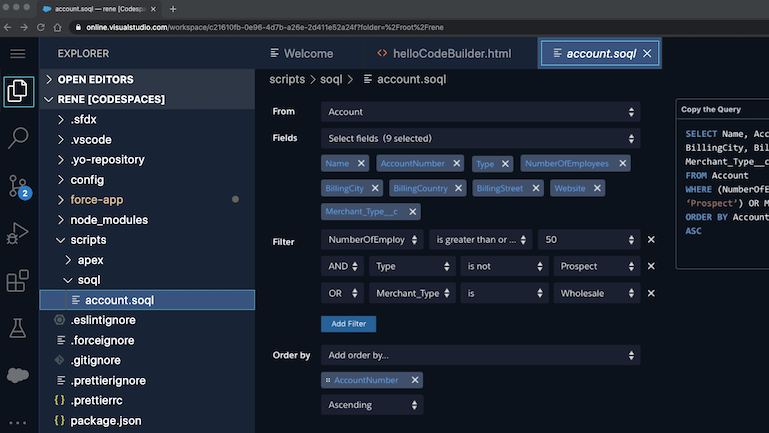Click the Add Filter button
The height and width of the screenshot is (433, 769).
tap(349, 324)
